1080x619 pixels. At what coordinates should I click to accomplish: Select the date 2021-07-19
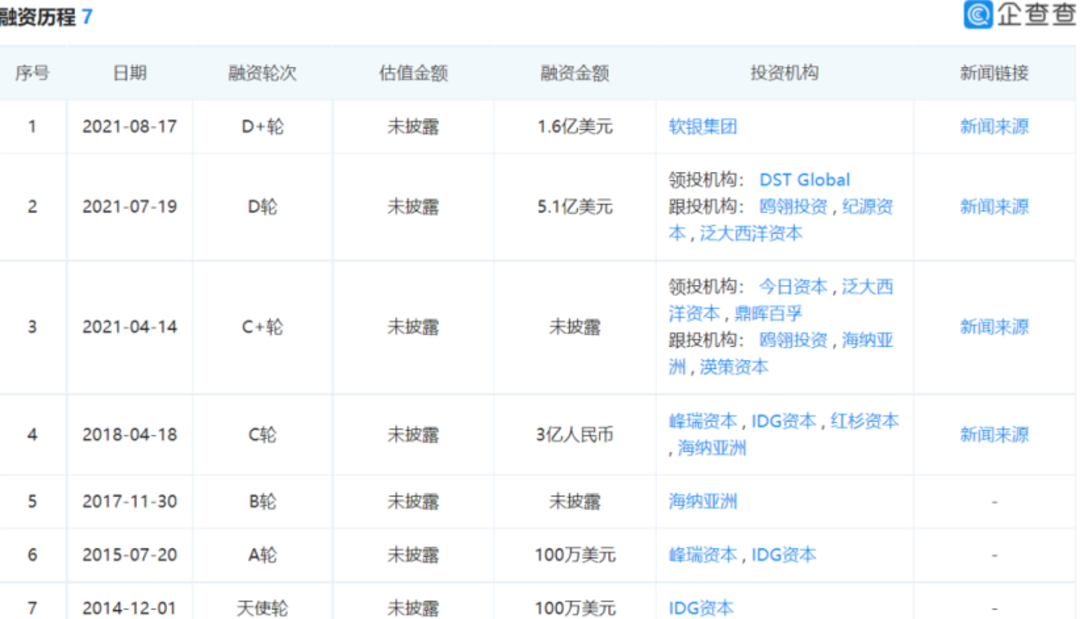tap(129, 207)
